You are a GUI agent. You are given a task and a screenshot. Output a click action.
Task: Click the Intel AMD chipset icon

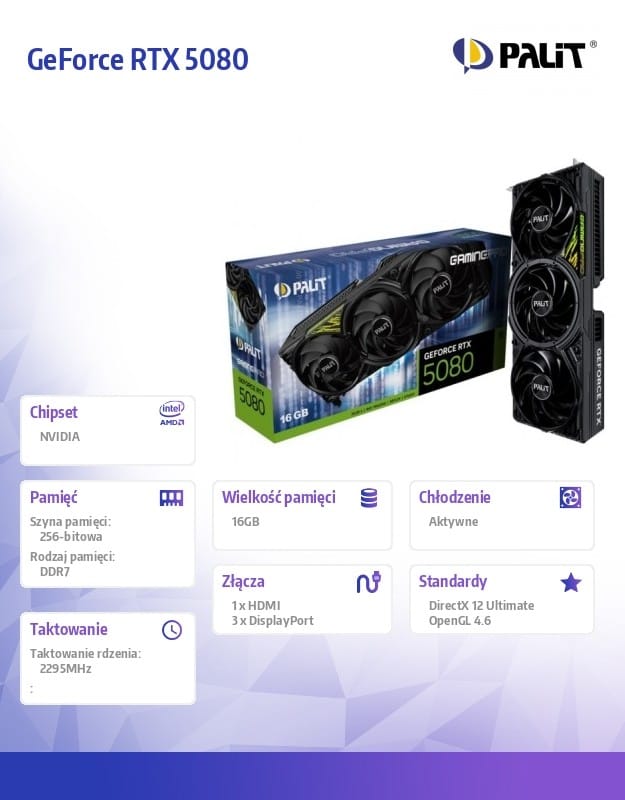point(172,413)
